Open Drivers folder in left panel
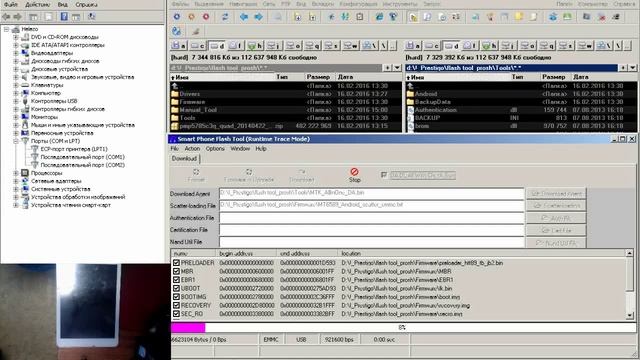 pos(189,94)
